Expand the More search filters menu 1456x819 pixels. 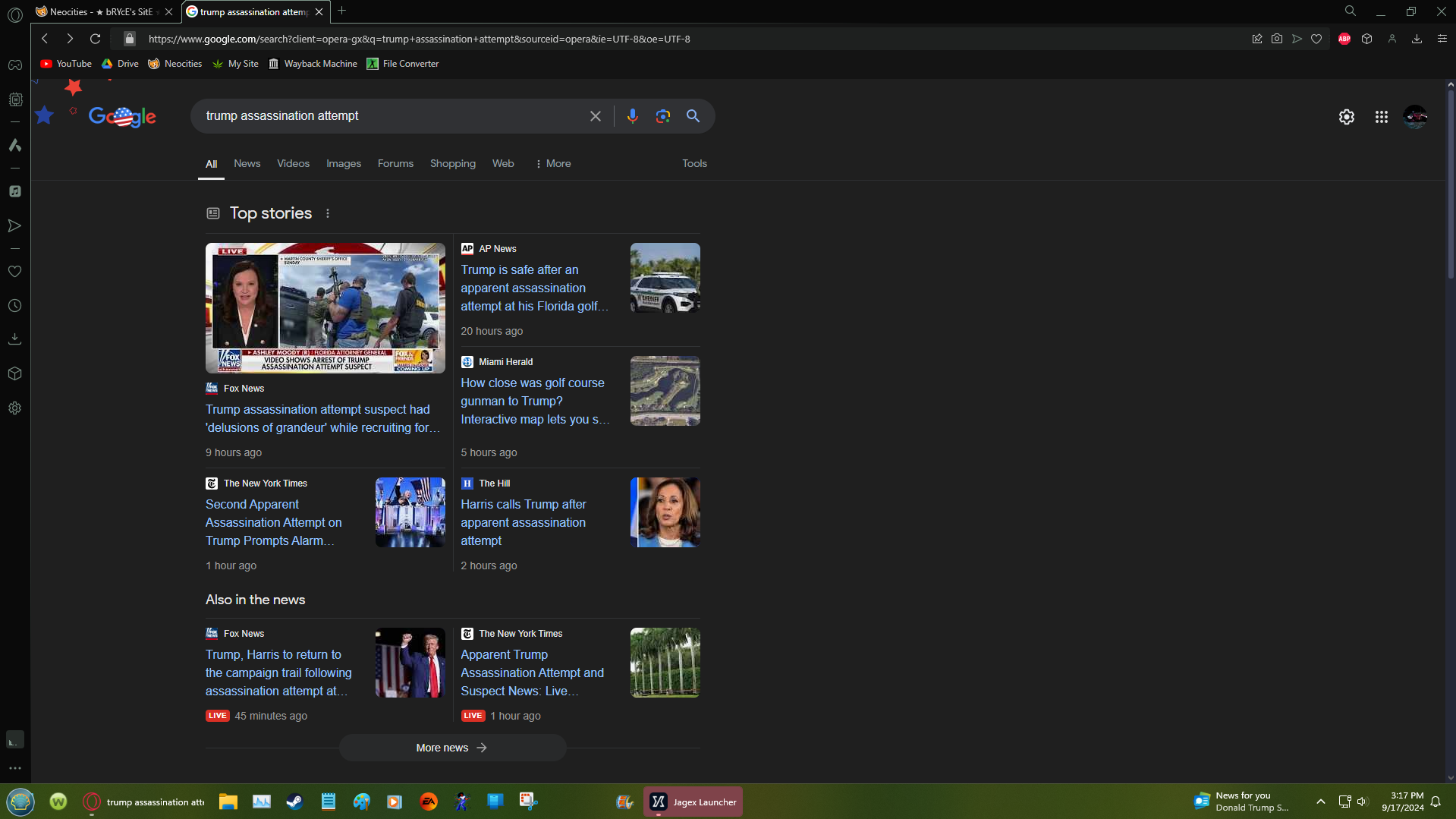[553, 164]
